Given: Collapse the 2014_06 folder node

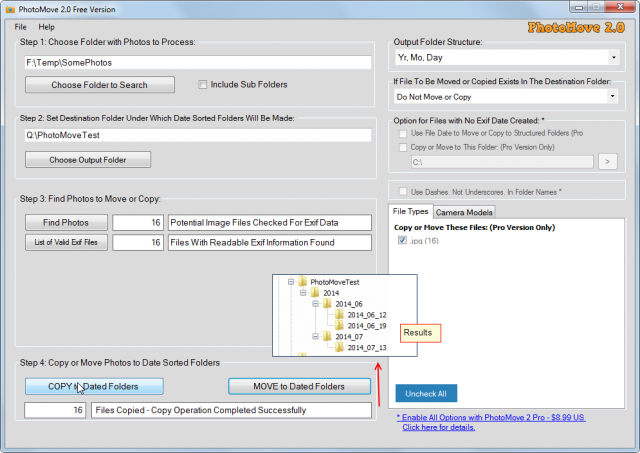Looking at the screenshot, I should click(x=315, y=304).
